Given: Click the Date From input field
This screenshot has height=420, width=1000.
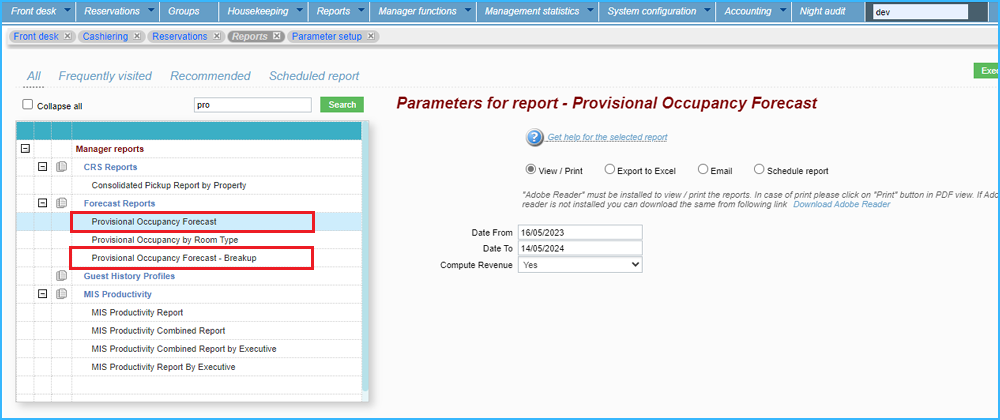Looking at the screenshot, I should click(x=580, y=232).
